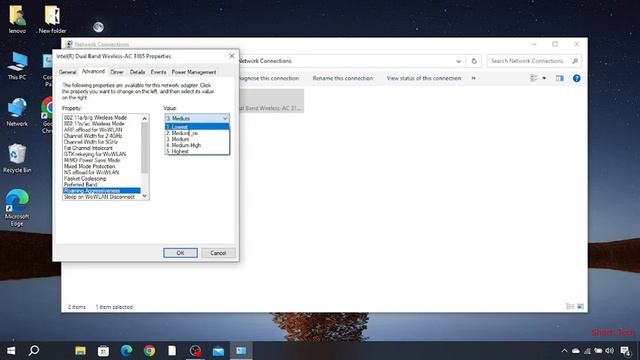640x360 pixels.
Task: Switch to the Power Management tab
Action: (194, 72)
